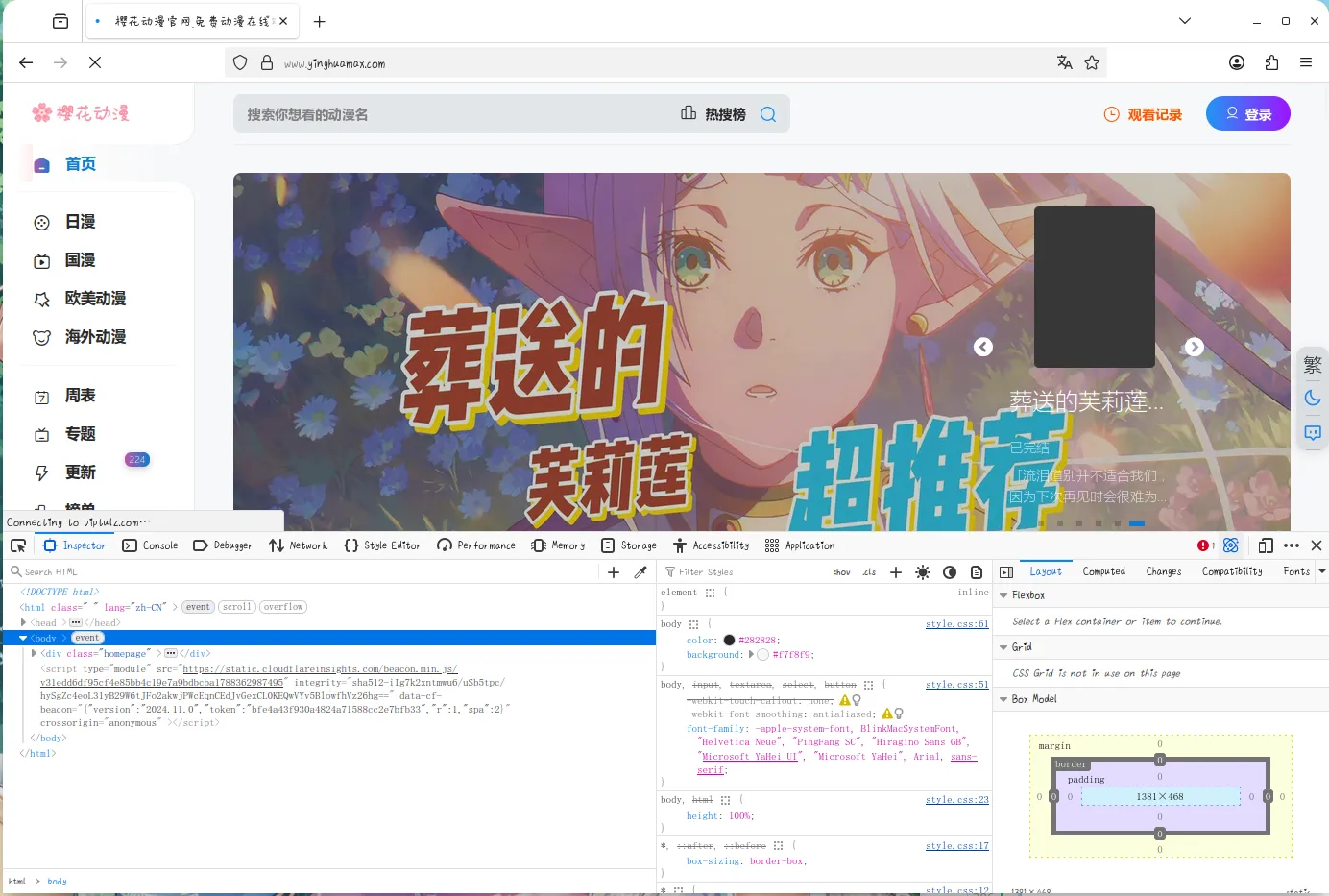The height and width of the screenshot is (896, 1329).
Task: Open the devtools three-dots customize menu
Action: (1292, 545)
